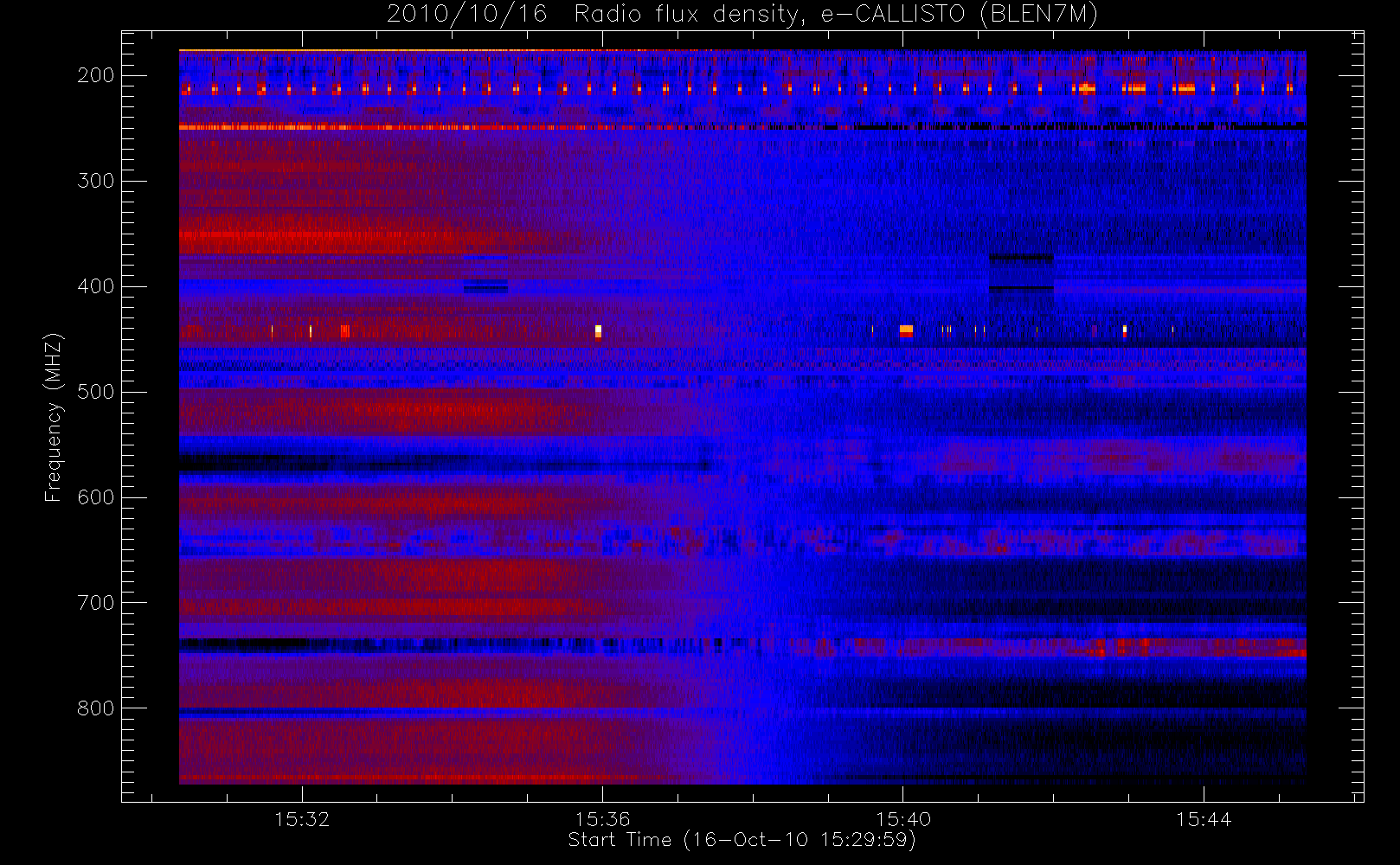This screenshot has width=1400, height=865.
Task: Click the 800 frequency tick label
Action: [x=96, y=708]
